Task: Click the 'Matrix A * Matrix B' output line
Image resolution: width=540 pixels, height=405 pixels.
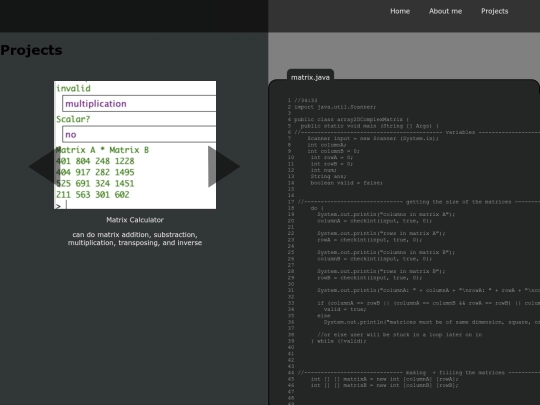Action: point(102,150)
